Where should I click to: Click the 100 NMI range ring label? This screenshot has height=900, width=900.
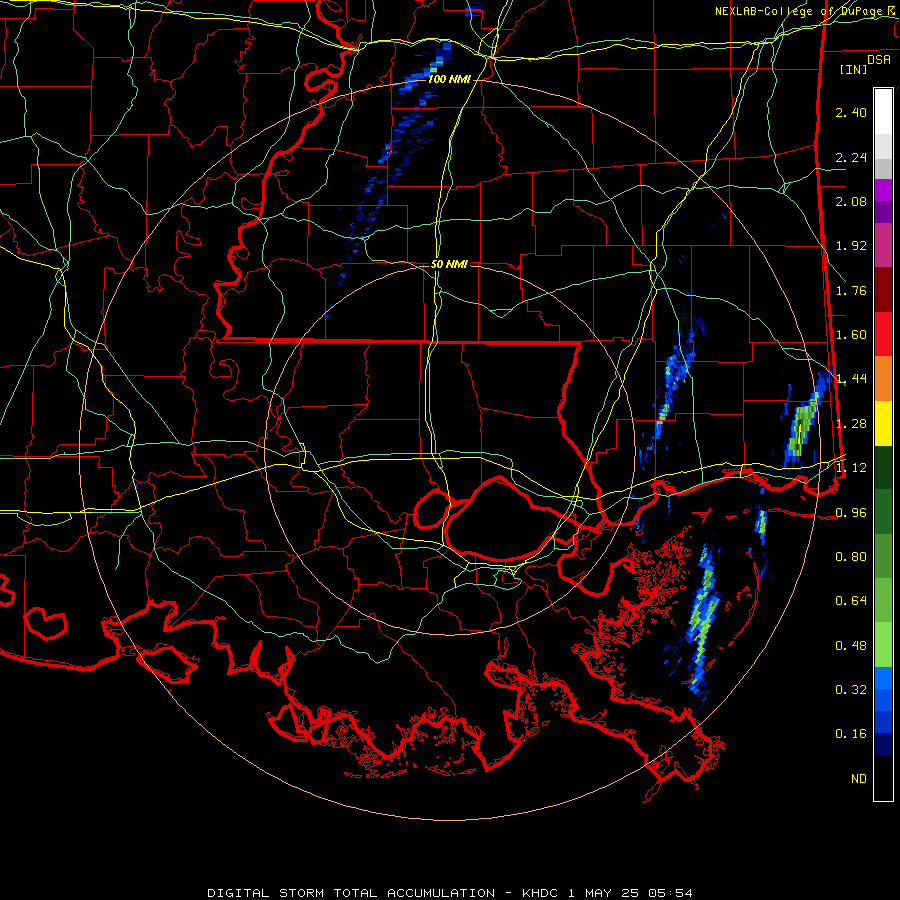(449, 79)
